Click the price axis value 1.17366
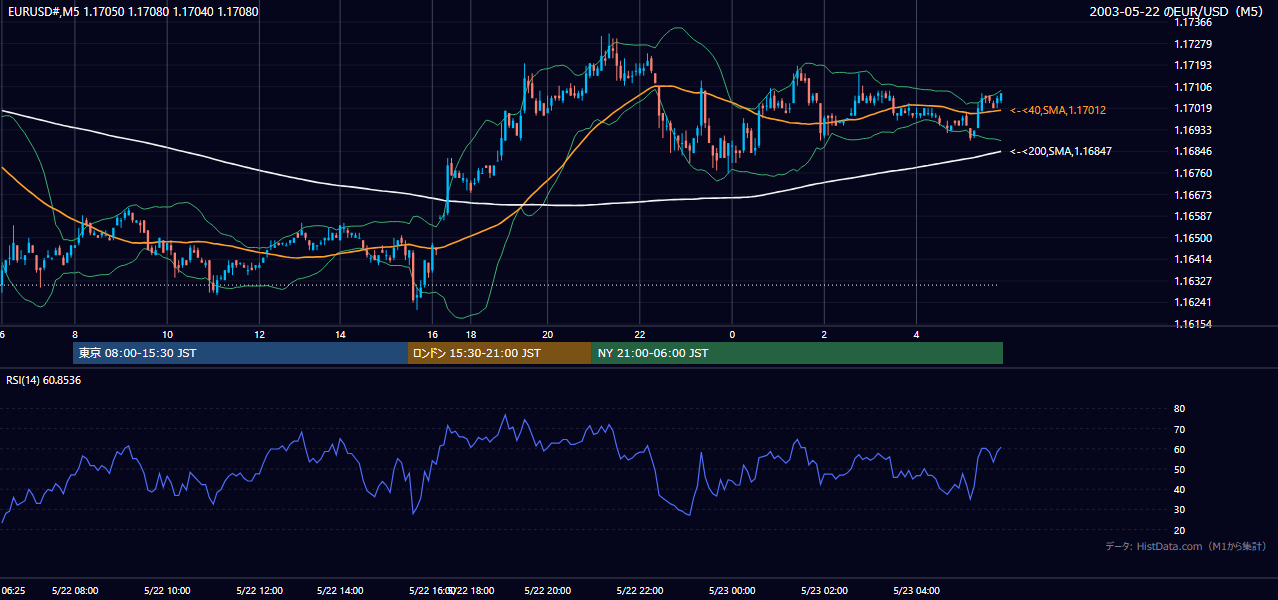Image resolution: width=1278 pixels, height=600 pixels. pyautogui.click(x=1193, y=22)
